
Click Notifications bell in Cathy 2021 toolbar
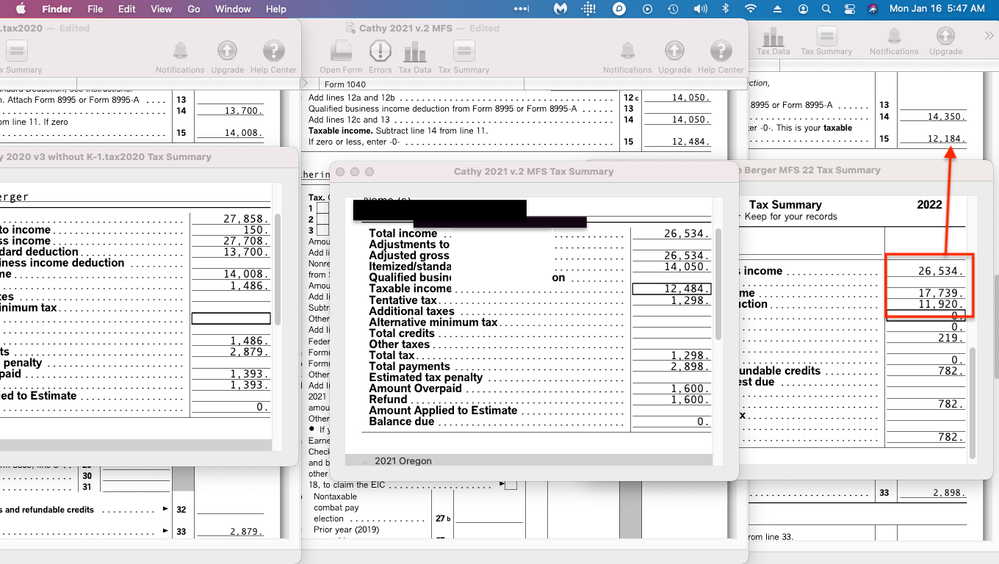[628, 50]
